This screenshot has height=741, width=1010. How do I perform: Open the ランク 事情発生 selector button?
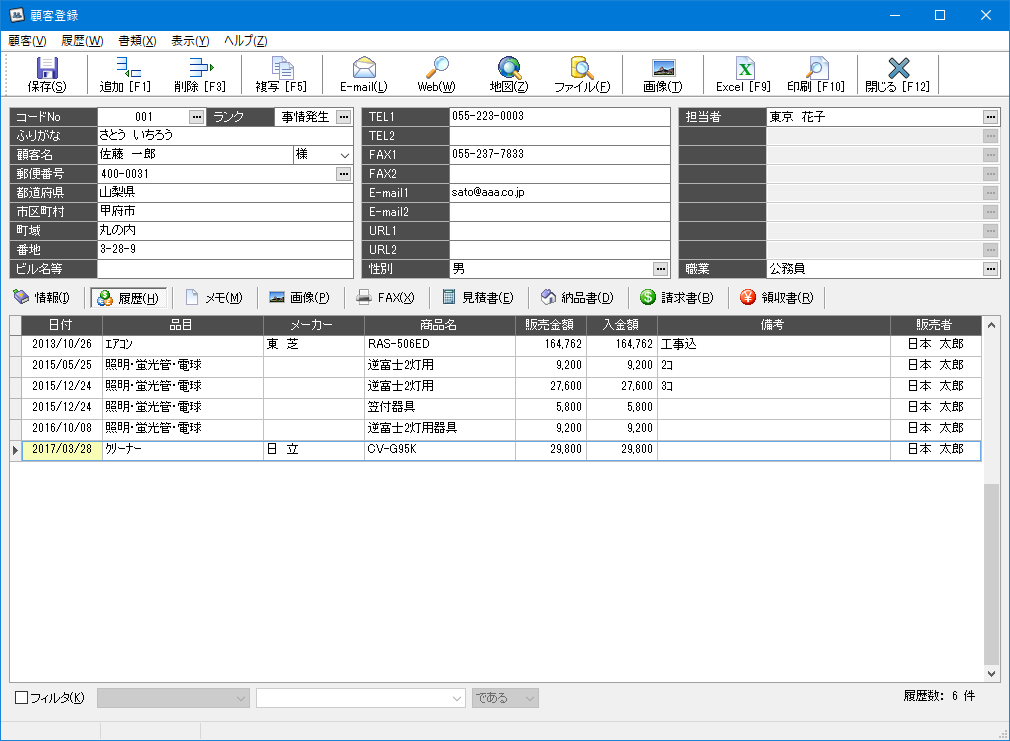[x=343, y=117]
